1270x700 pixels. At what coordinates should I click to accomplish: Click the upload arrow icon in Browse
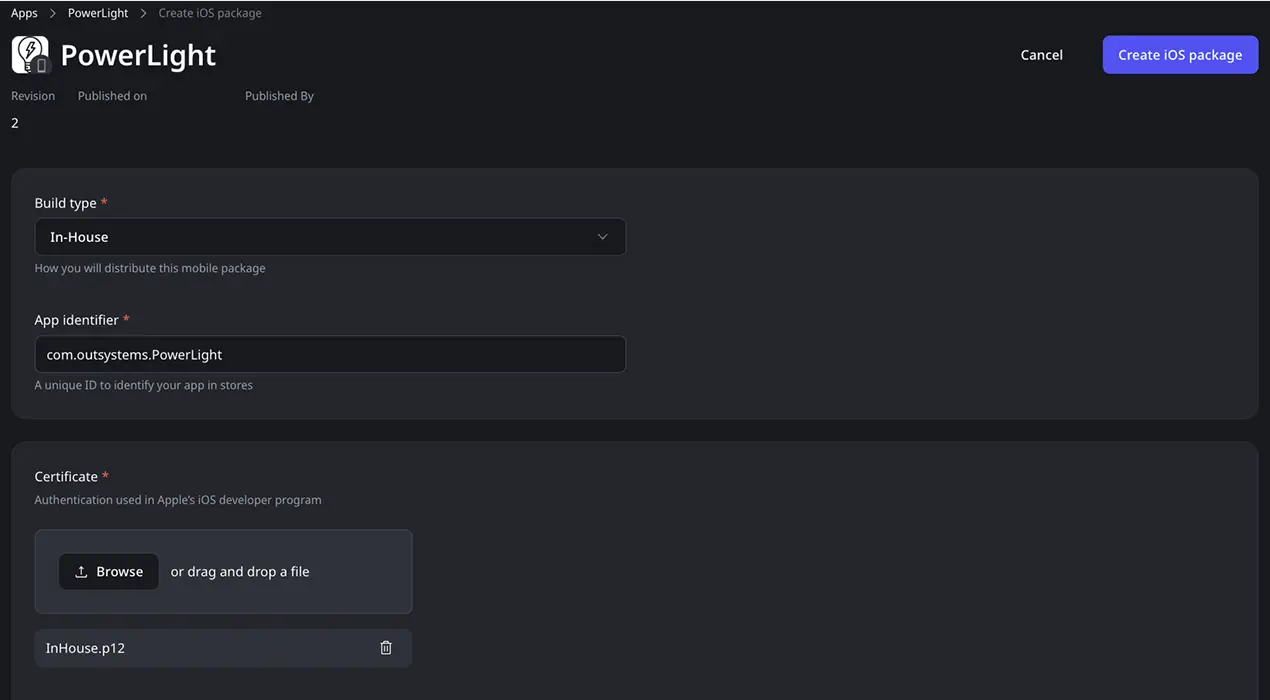pyautogui.click(x=82, y=571)
